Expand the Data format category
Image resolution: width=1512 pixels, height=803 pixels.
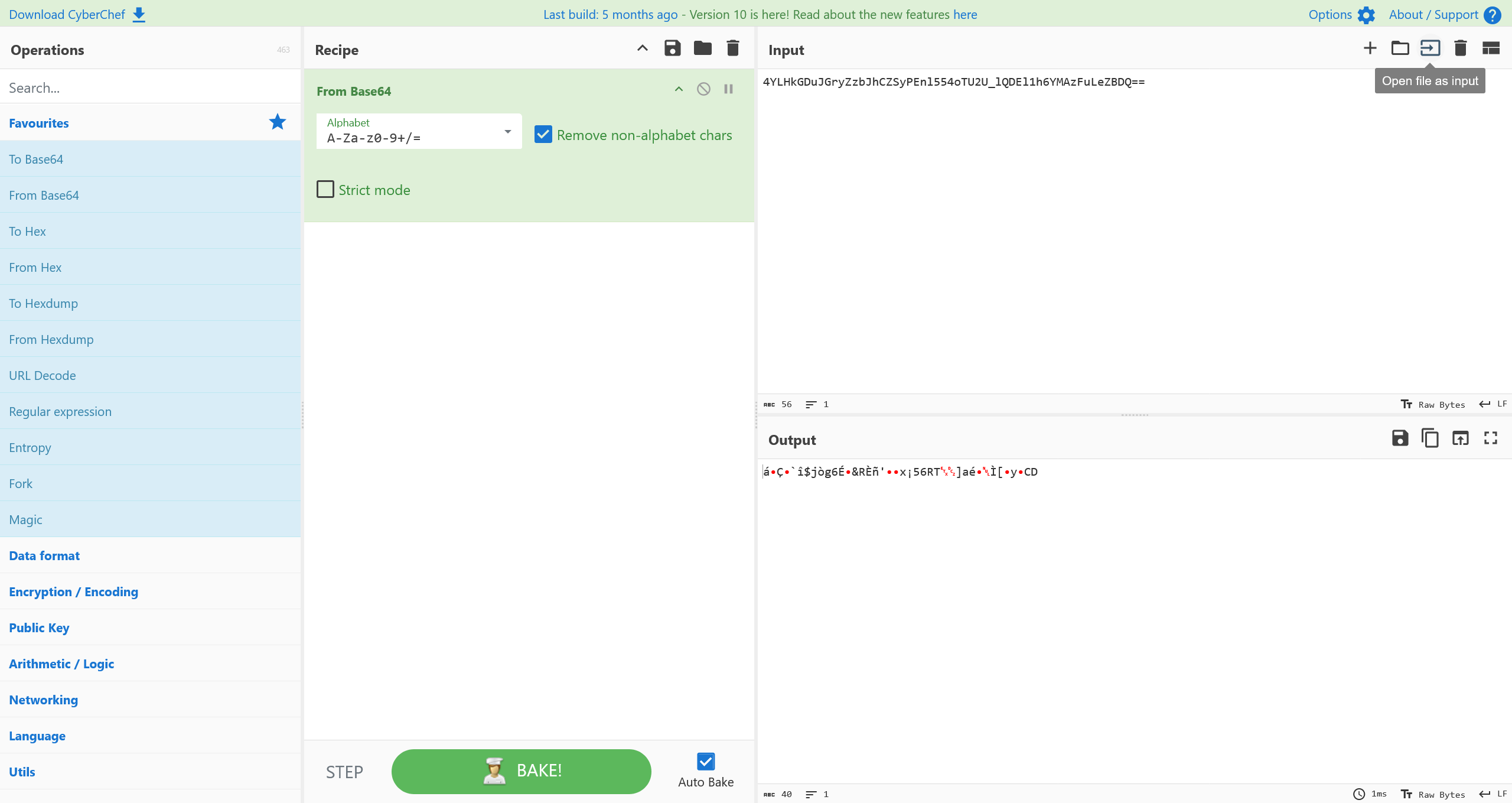(x=44, y=555)
